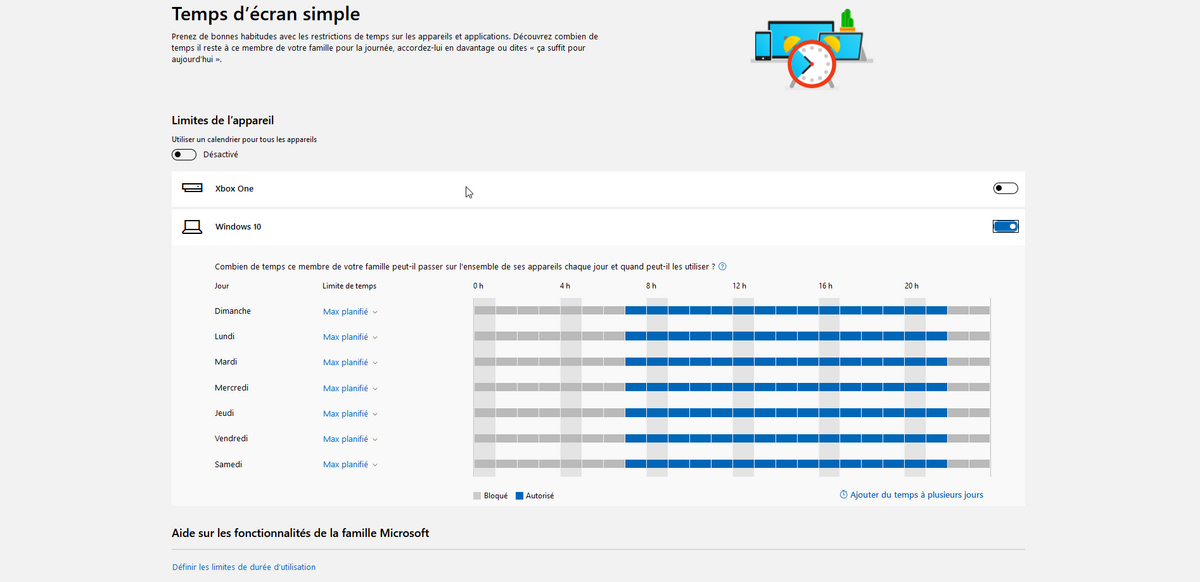Click the Xbox One row label
The width and height of the screenshot is (1200, 582).
[234, 188]
